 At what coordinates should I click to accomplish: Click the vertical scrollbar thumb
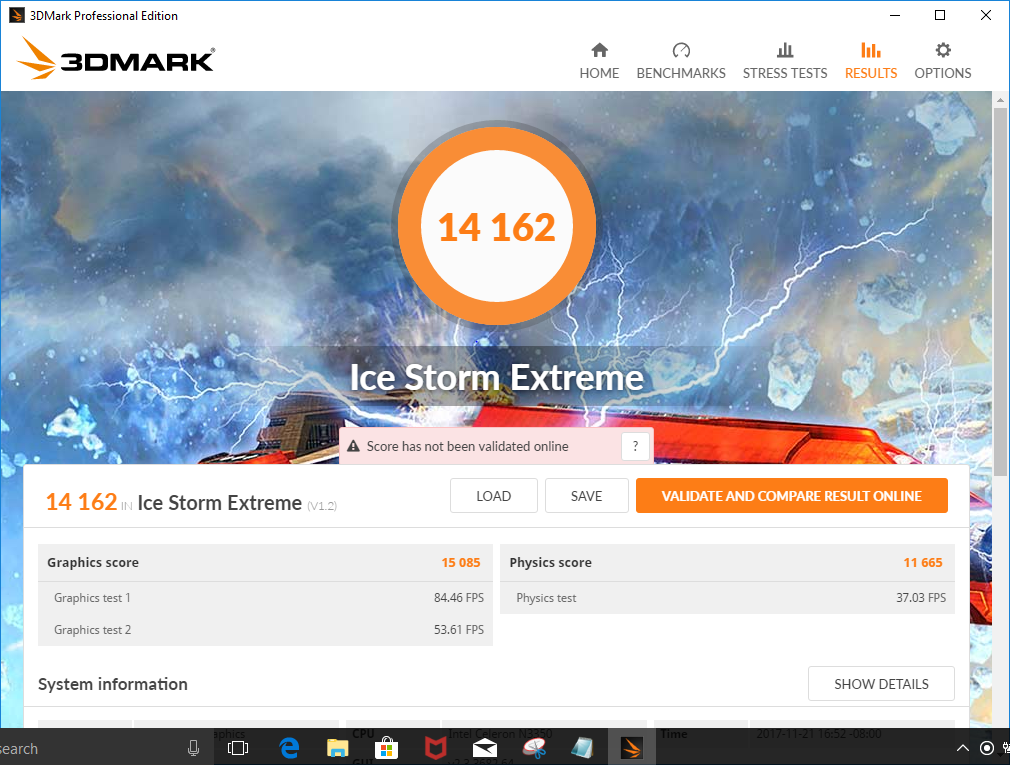pyautogui.click(x=1000, y=292)
